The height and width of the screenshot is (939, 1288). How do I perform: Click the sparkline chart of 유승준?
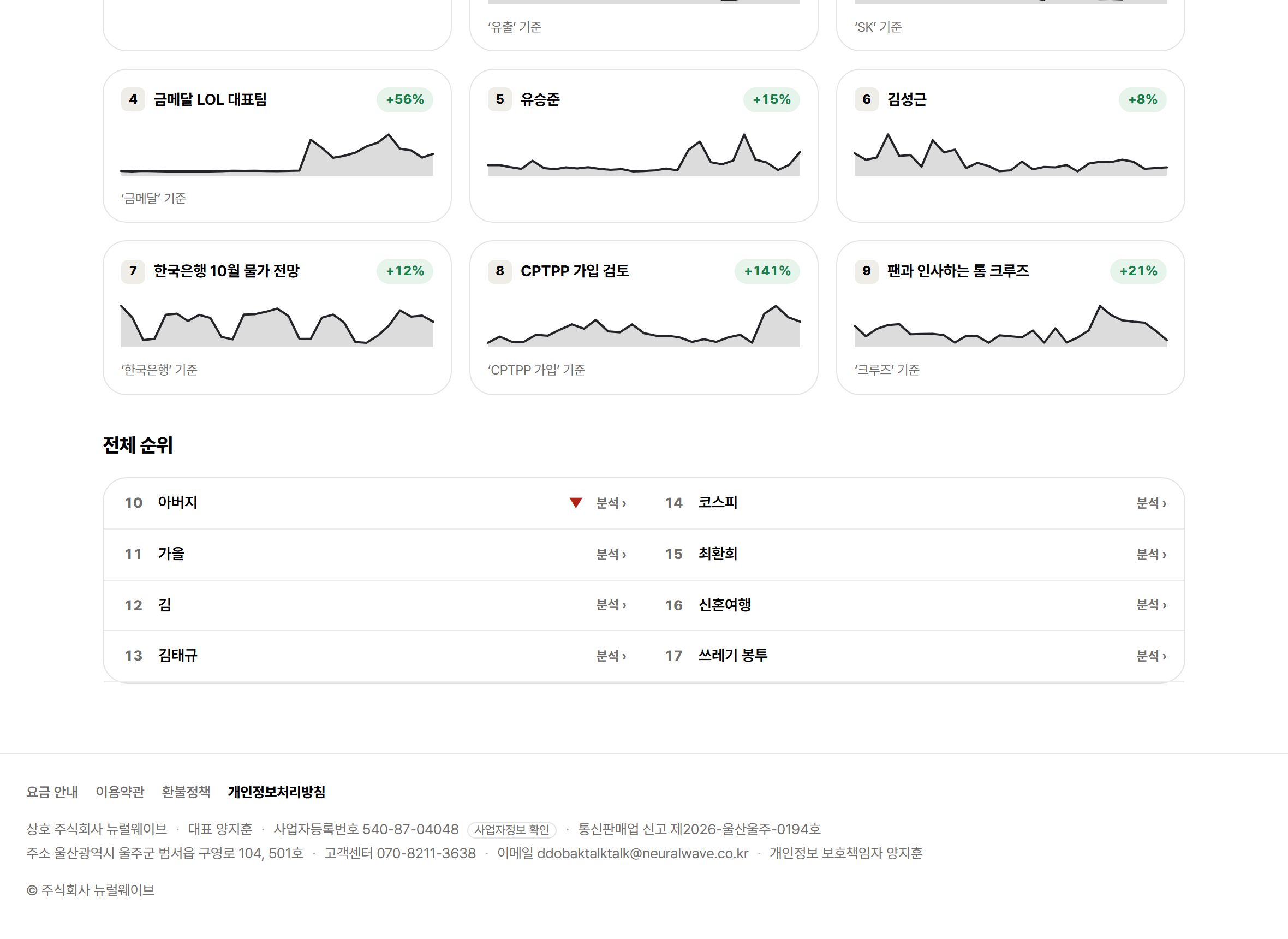[x=643, y=154]
